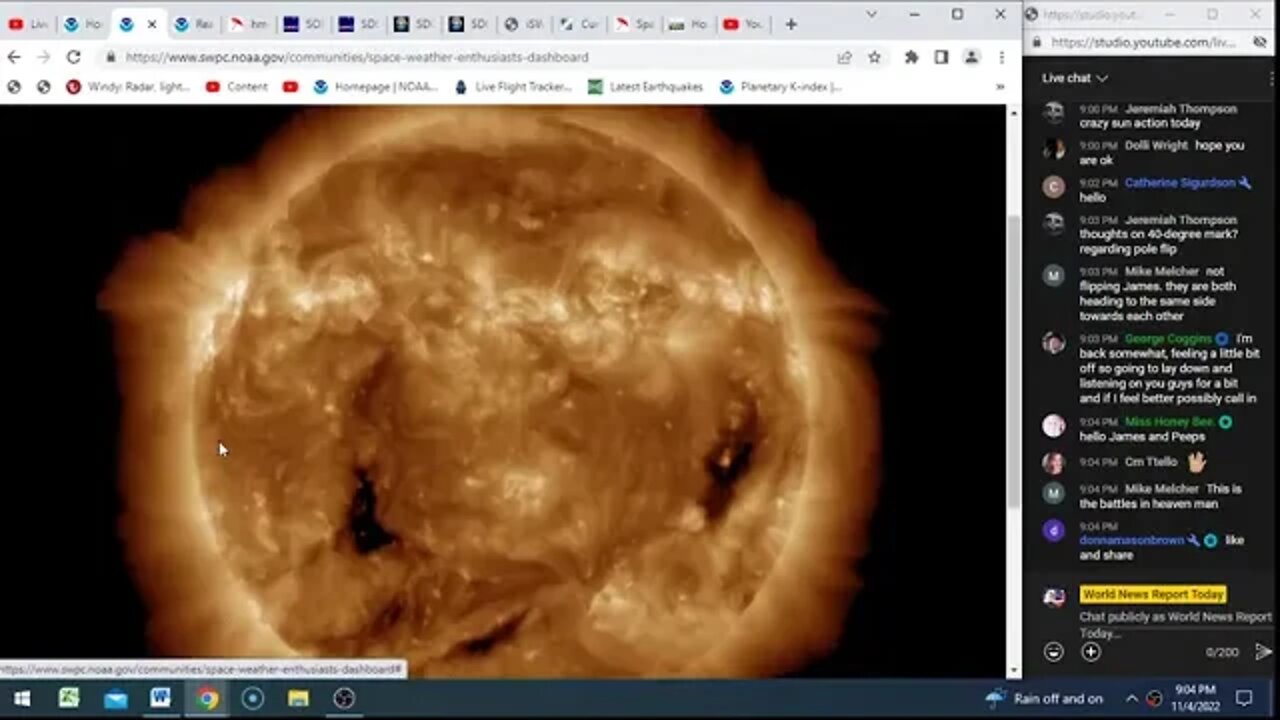
Task: Open the share page icon in address bar
Action: (x=844, y=57)
